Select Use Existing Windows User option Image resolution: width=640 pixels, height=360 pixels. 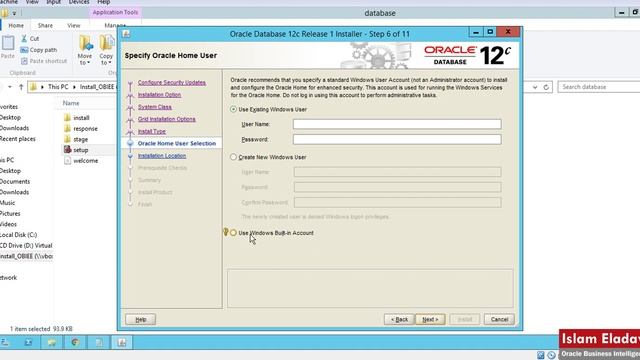tap(233, 109)
